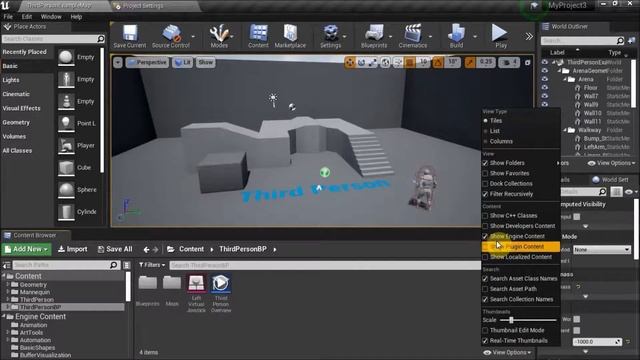640x360 pixels.
Task: Open the None mode combo box
Action: coord(602,249)
